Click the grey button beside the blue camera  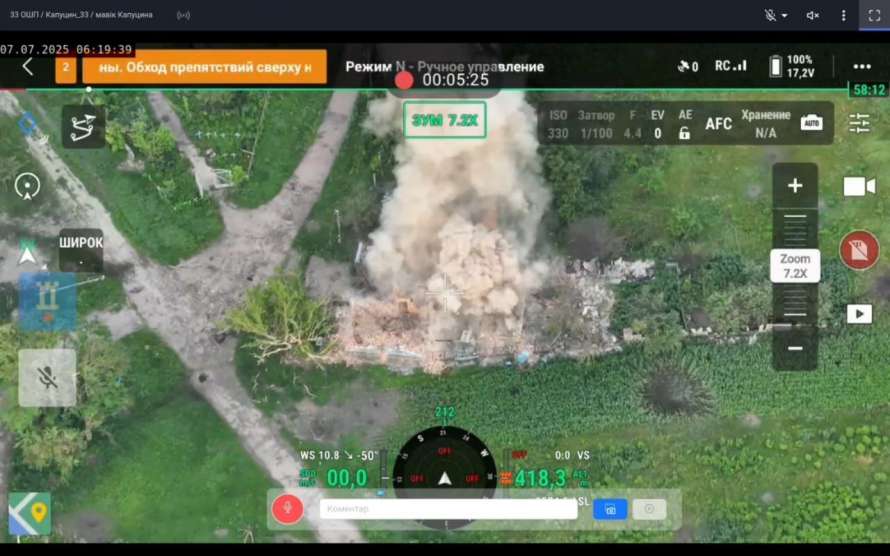click(x=649, y=509)
